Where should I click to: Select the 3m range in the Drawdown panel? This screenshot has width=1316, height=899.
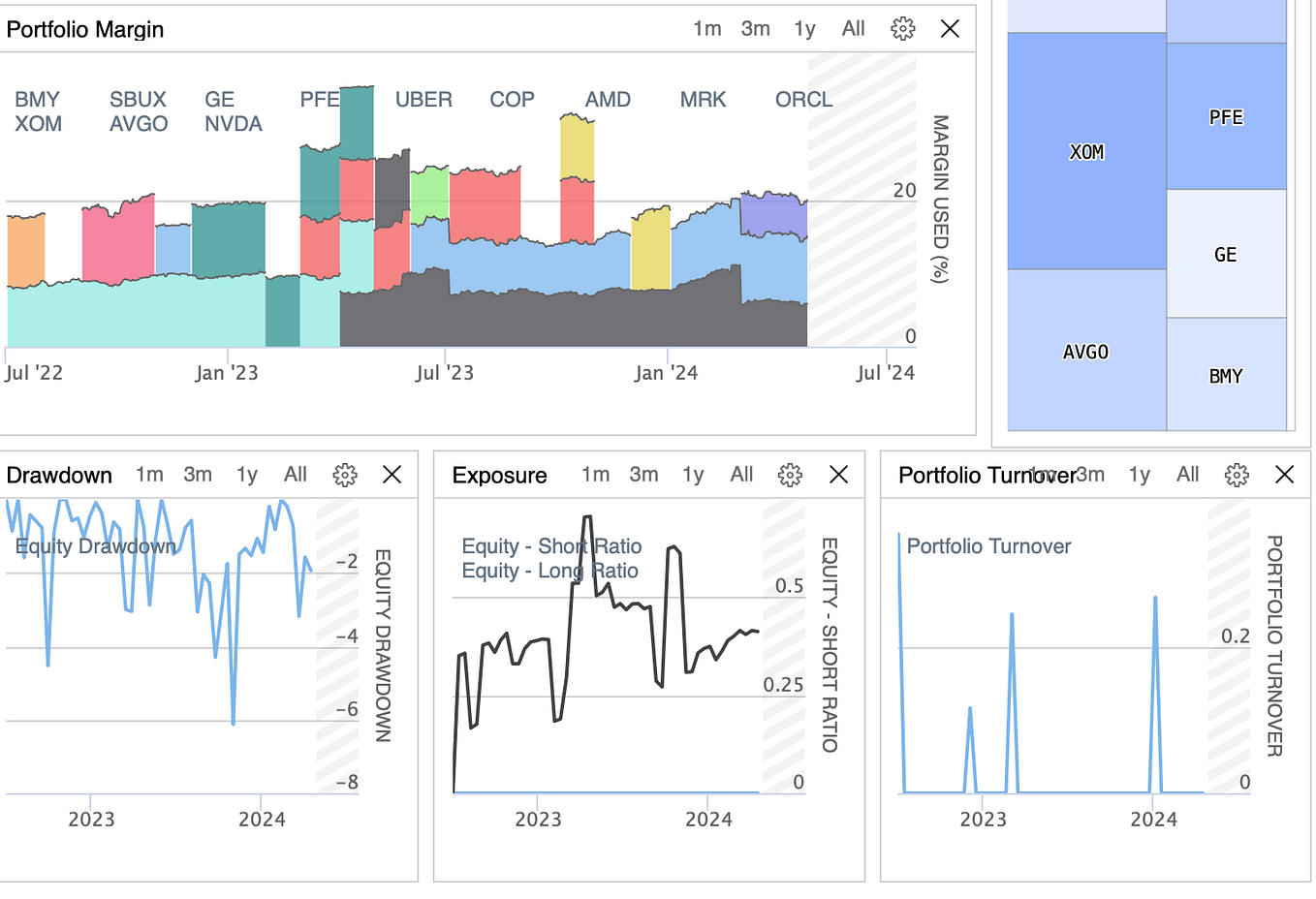(x=198, y=475)
